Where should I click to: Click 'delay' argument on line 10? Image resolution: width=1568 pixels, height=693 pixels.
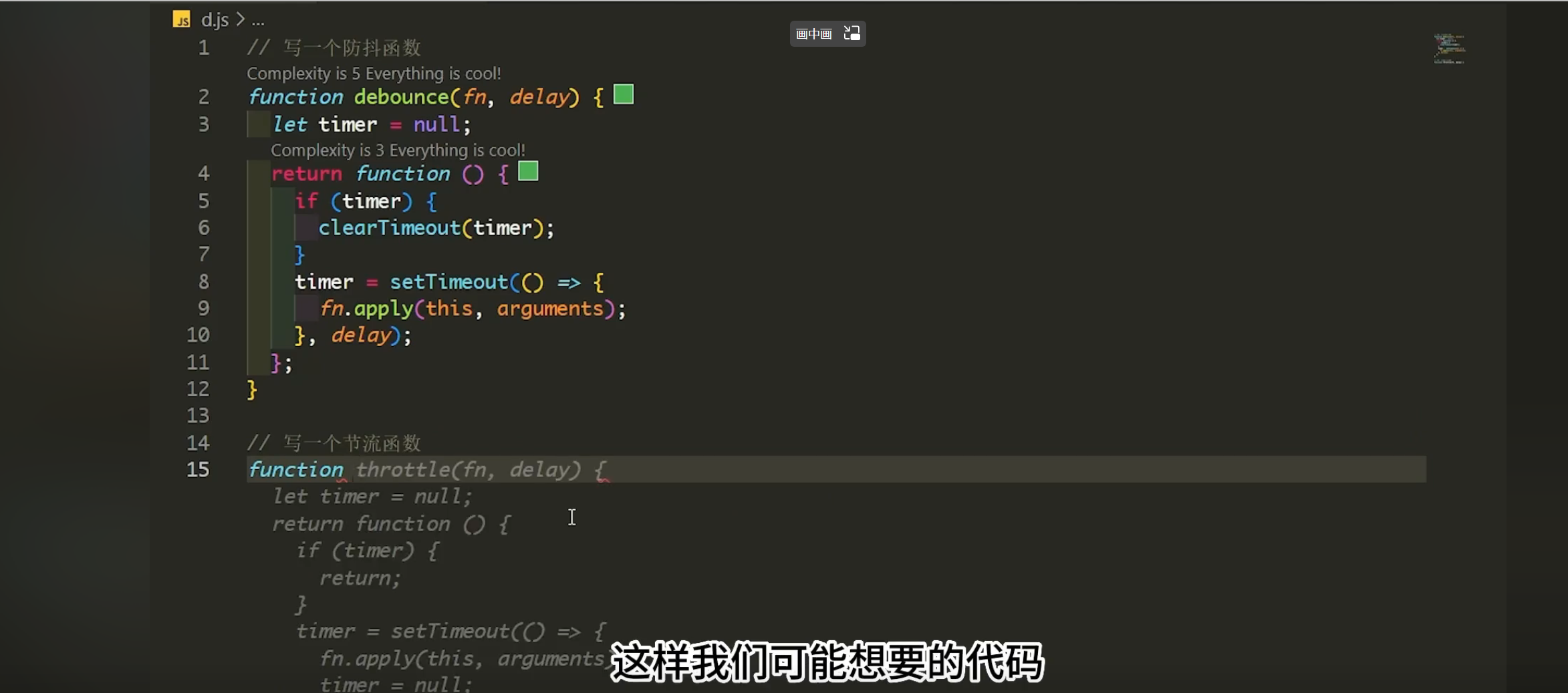(x=360, y=335)
